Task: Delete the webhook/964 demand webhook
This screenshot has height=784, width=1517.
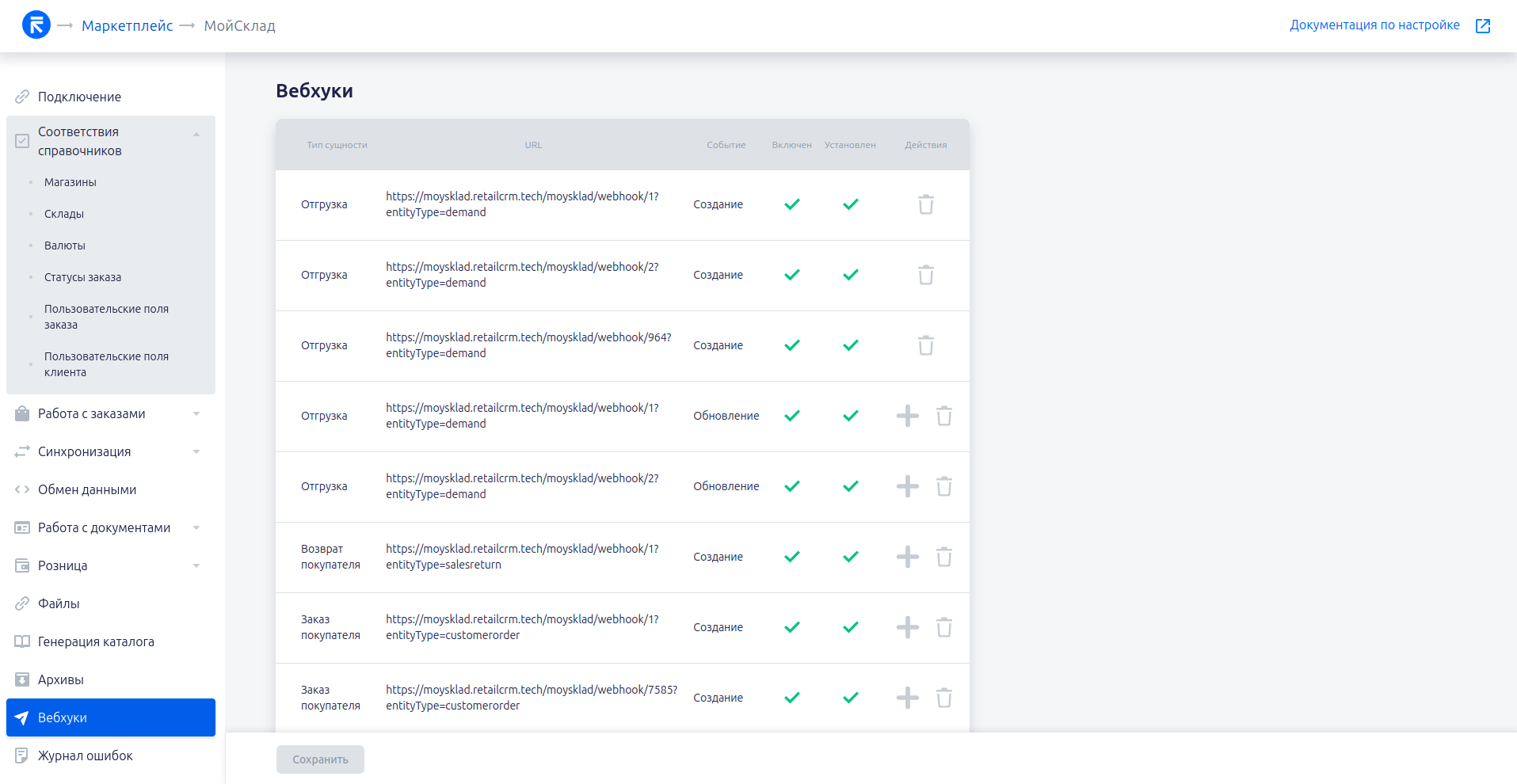Action: pyautogui.click(x=925, y=346)
